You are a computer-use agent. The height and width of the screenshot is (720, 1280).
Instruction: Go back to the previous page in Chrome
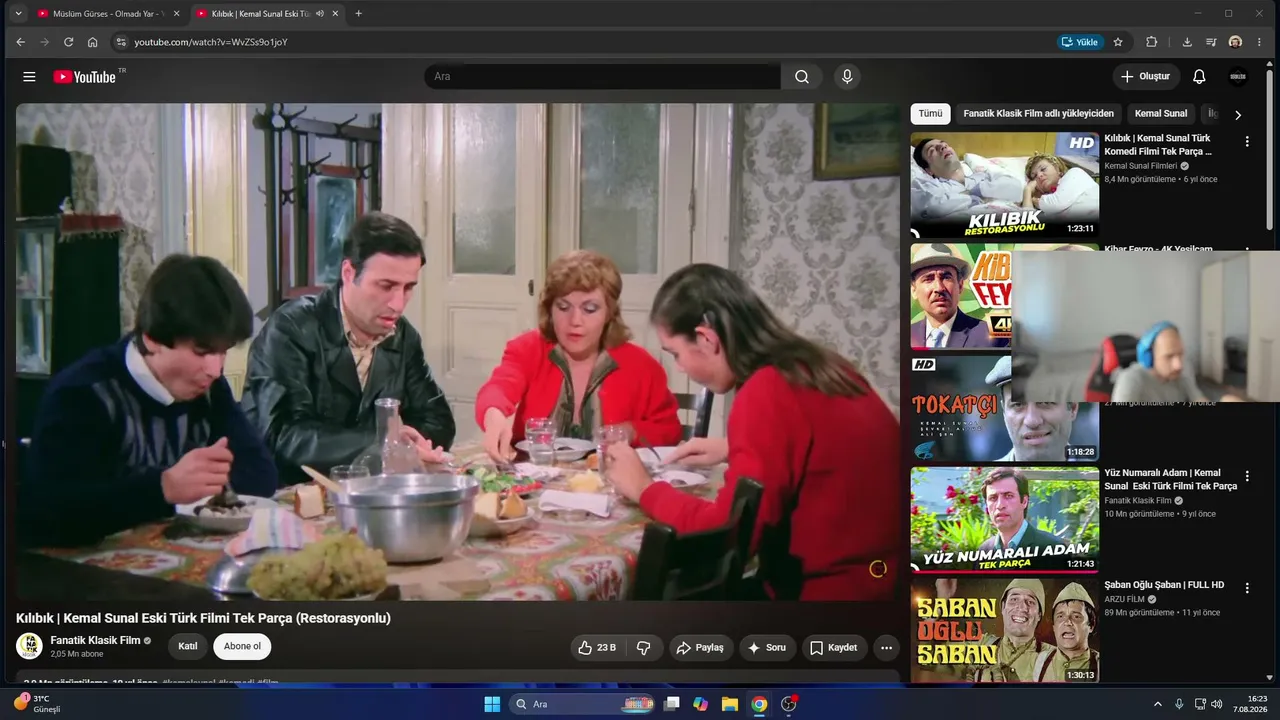click(20, 42)
